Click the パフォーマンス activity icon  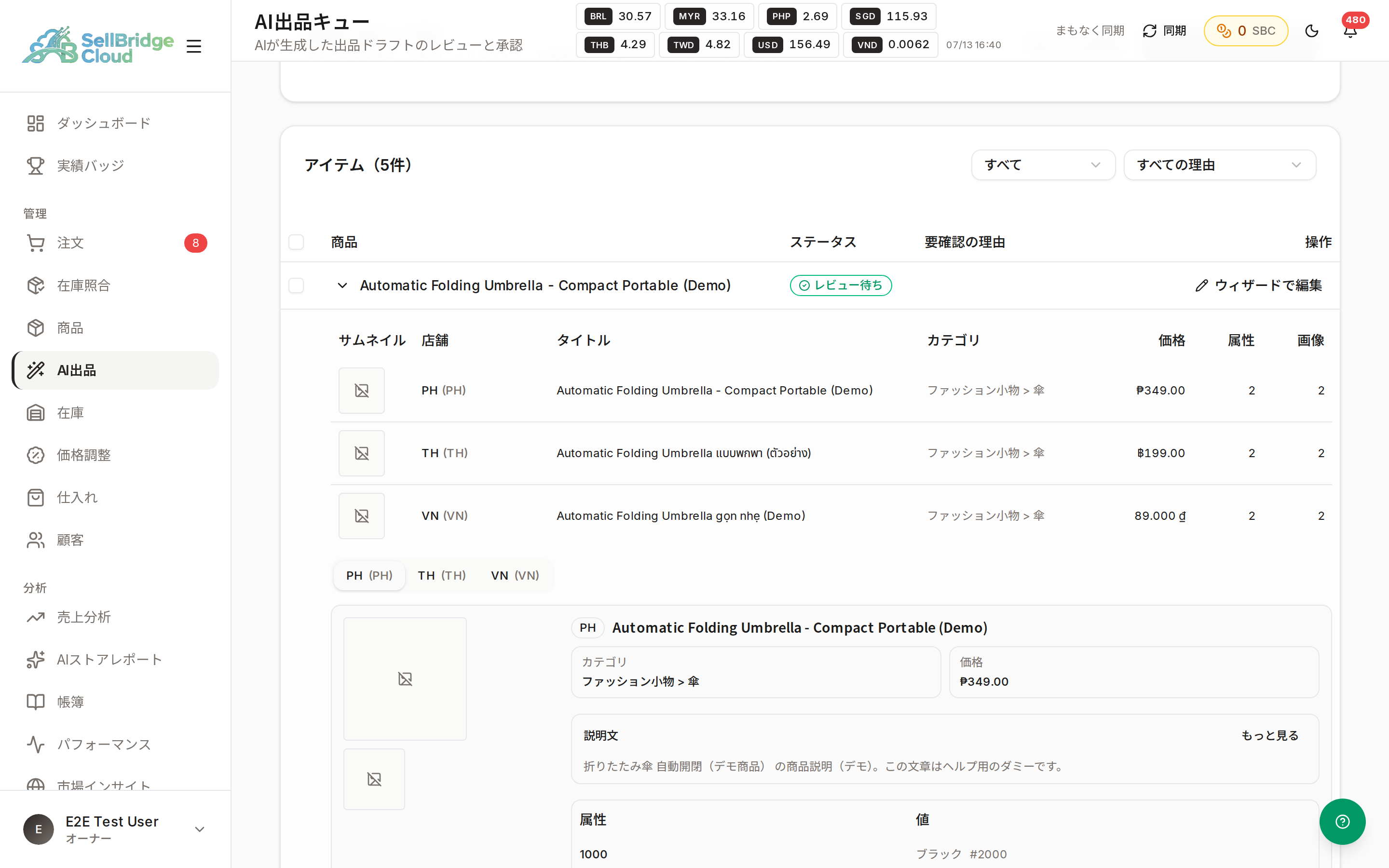[x=36, y=745]
